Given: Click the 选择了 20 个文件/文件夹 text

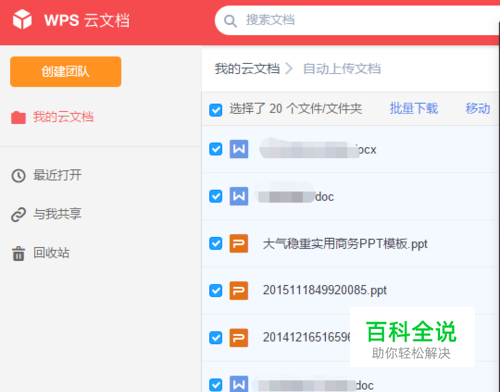Looking at the screenshot, I should [295, 109].
